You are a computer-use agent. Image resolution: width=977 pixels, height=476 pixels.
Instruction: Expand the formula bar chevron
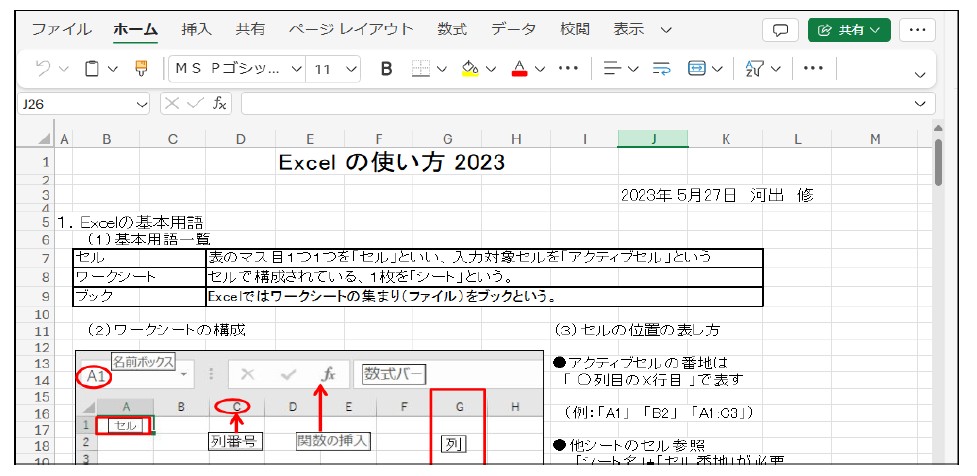pyautogui.click(x=920, y=104)
